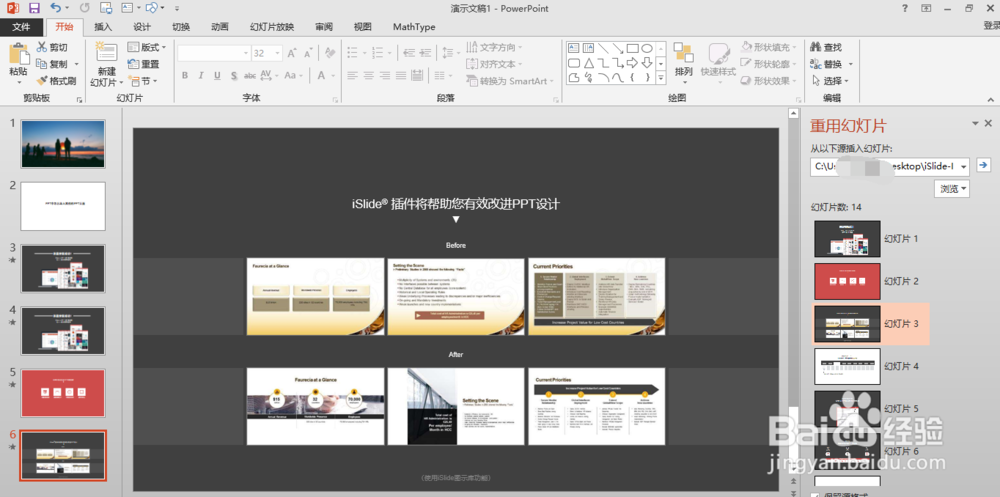Click the Quick Styles icon
The height and width of the screenshot is (497, 1000).
point(719,54)
